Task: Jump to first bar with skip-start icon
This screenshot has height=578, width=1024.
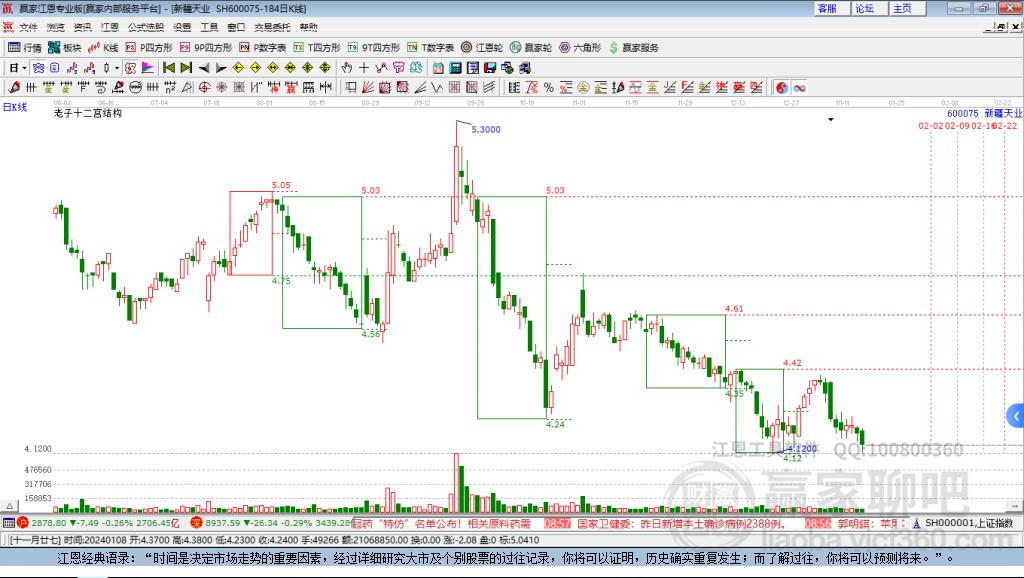Action: tap(168, 68)
